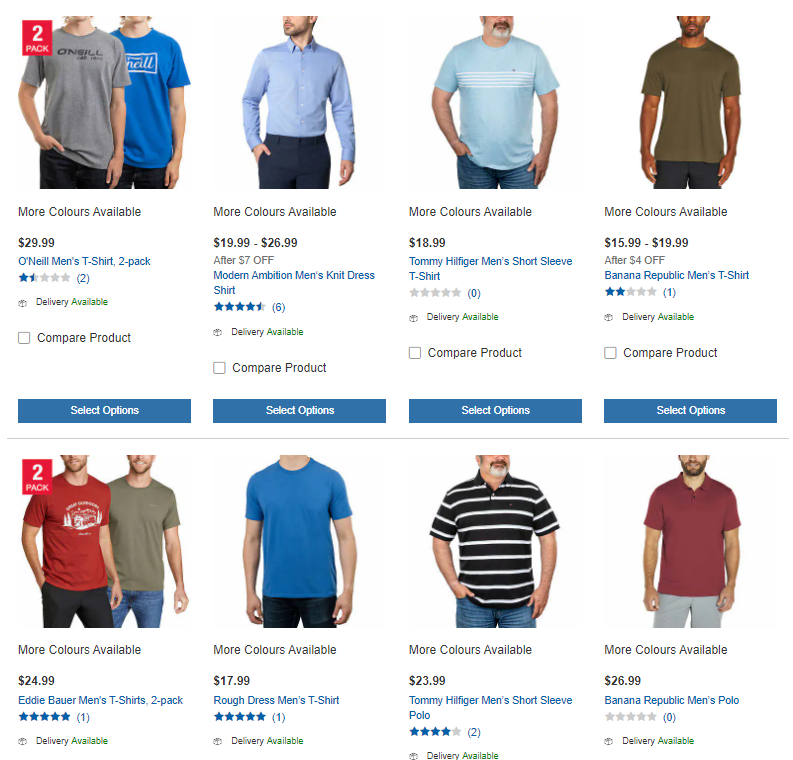This screenshot has height=760, width=793.
Task: Open Eddie Bauer Men's T-Shirts, 2-pack link
Action: (x=101, y=700)
